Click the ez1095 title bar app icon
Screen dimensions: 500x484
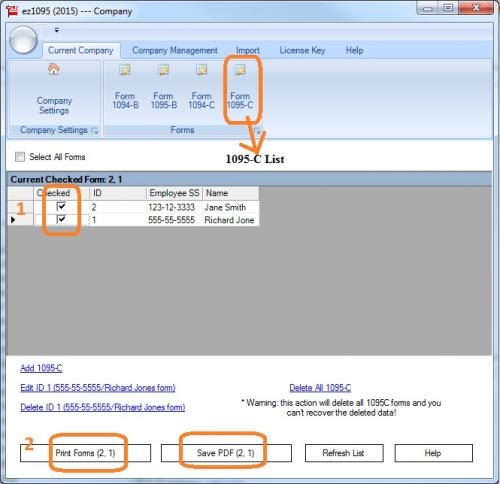pyautogui.click(x=12, y=11)
